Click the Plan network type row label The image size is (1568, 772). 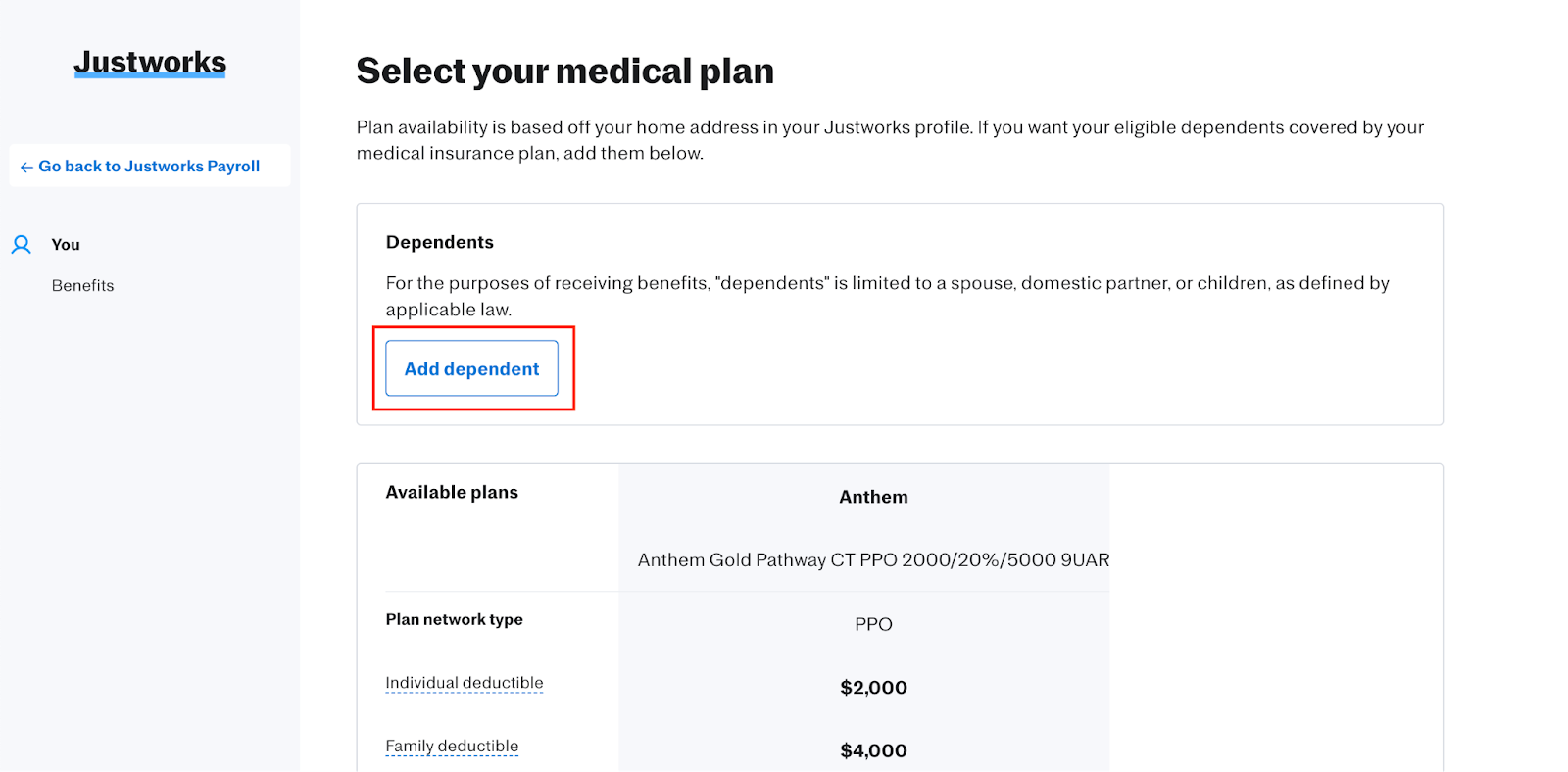454,620
